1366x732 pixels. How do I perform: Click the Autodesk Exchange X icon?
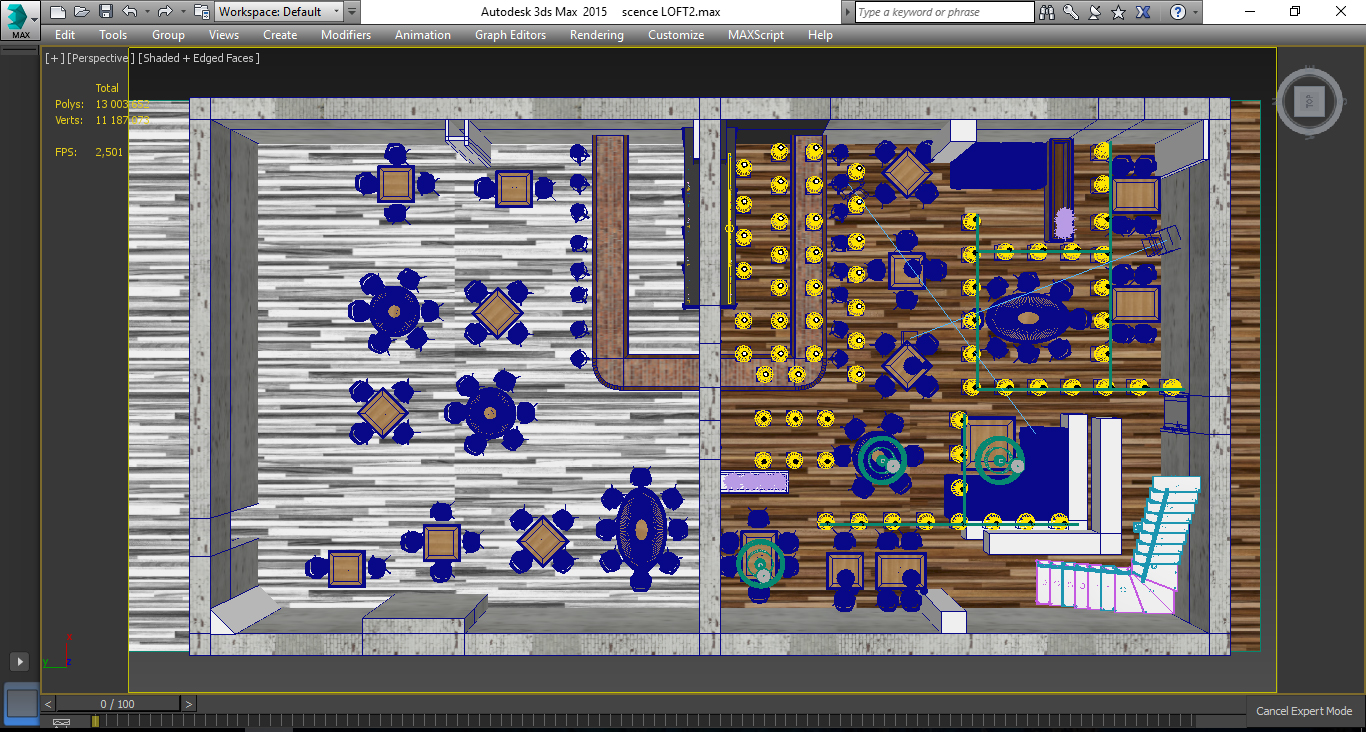[1143, 12]
